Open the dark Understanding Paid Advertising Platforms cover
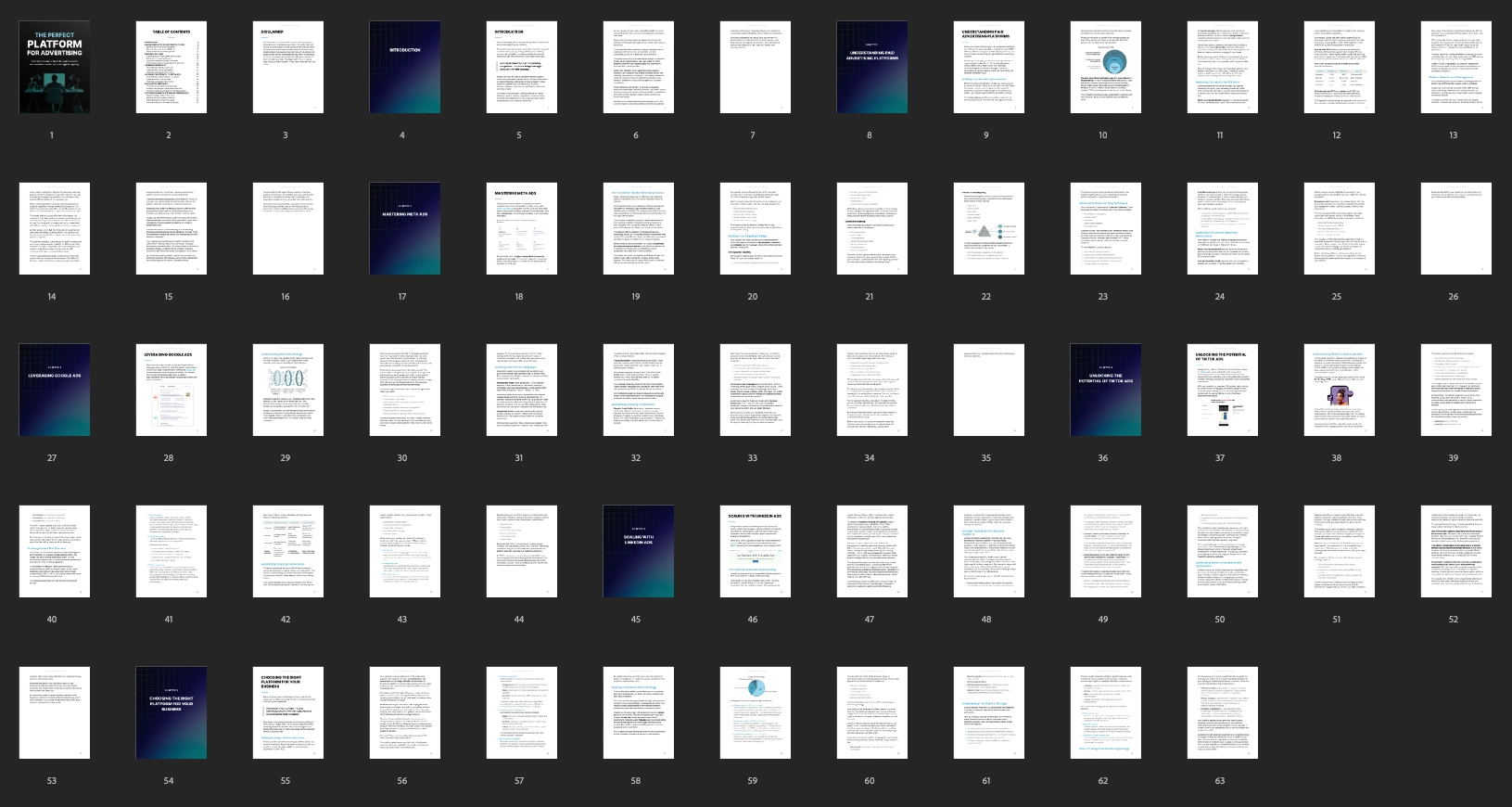This screenshot has width=1512, height=807. click(x=872, y=68)
